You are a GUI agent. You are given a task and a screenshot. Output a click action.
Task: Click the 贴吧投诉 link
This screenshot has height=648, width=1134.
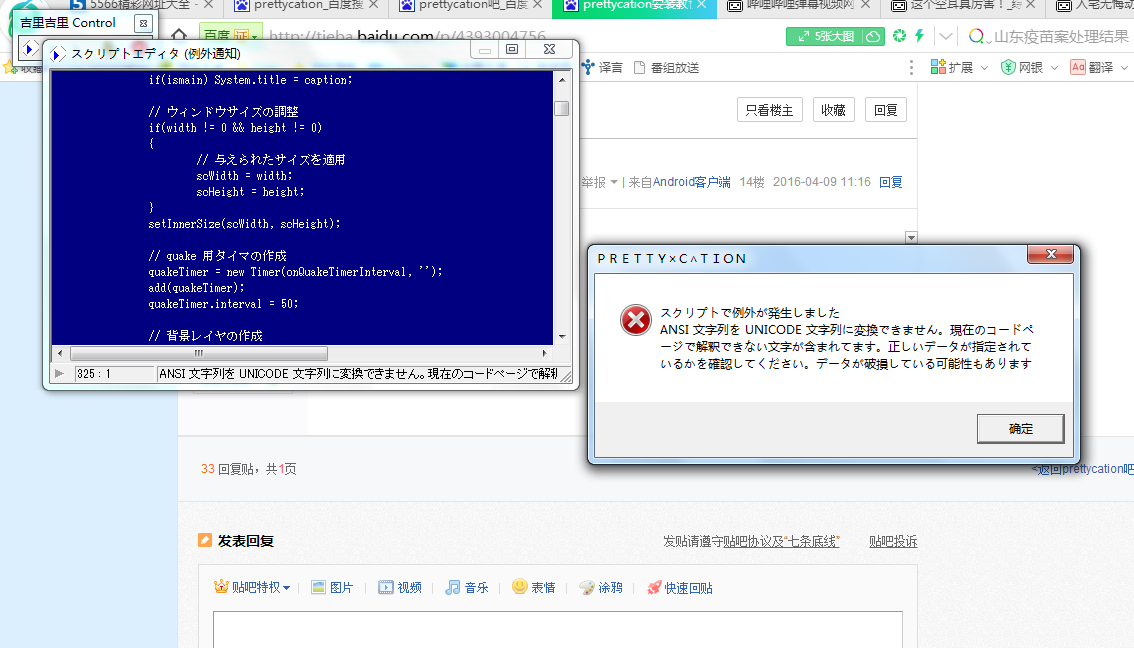[893, 541]
